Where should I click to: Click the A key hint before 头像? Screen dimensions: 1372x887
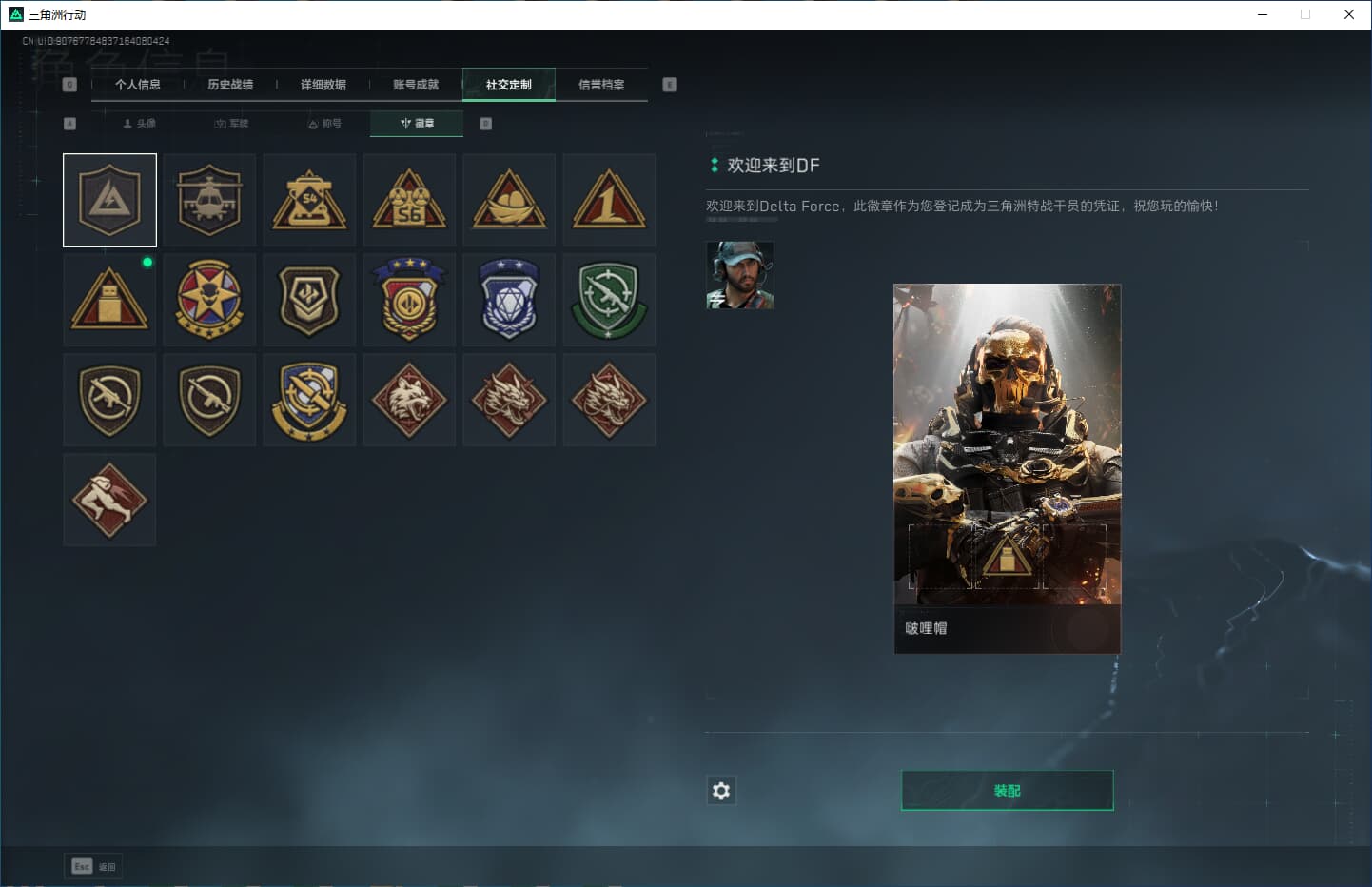tap(69, 124)
